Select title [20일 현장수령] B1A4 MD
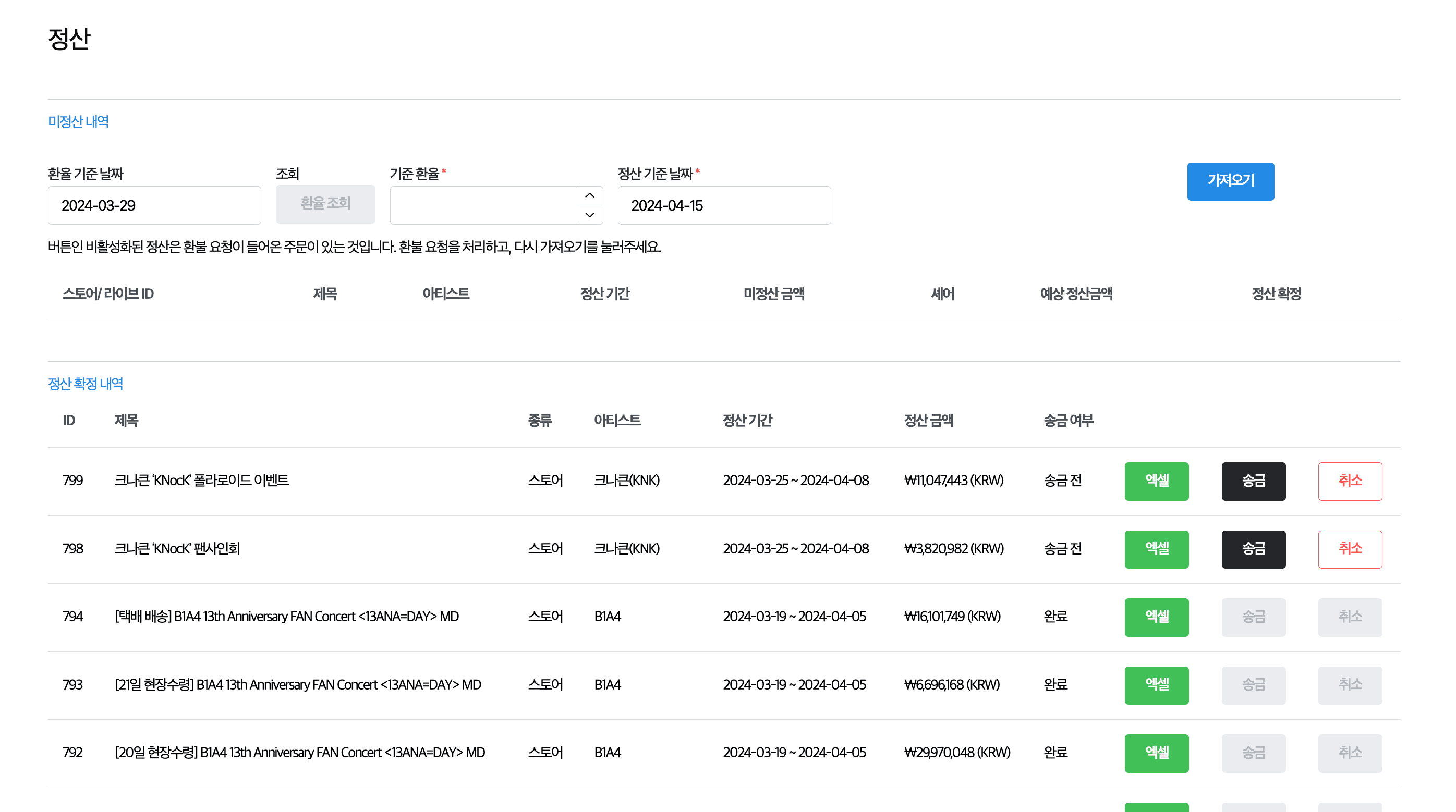 coord(299,753)
